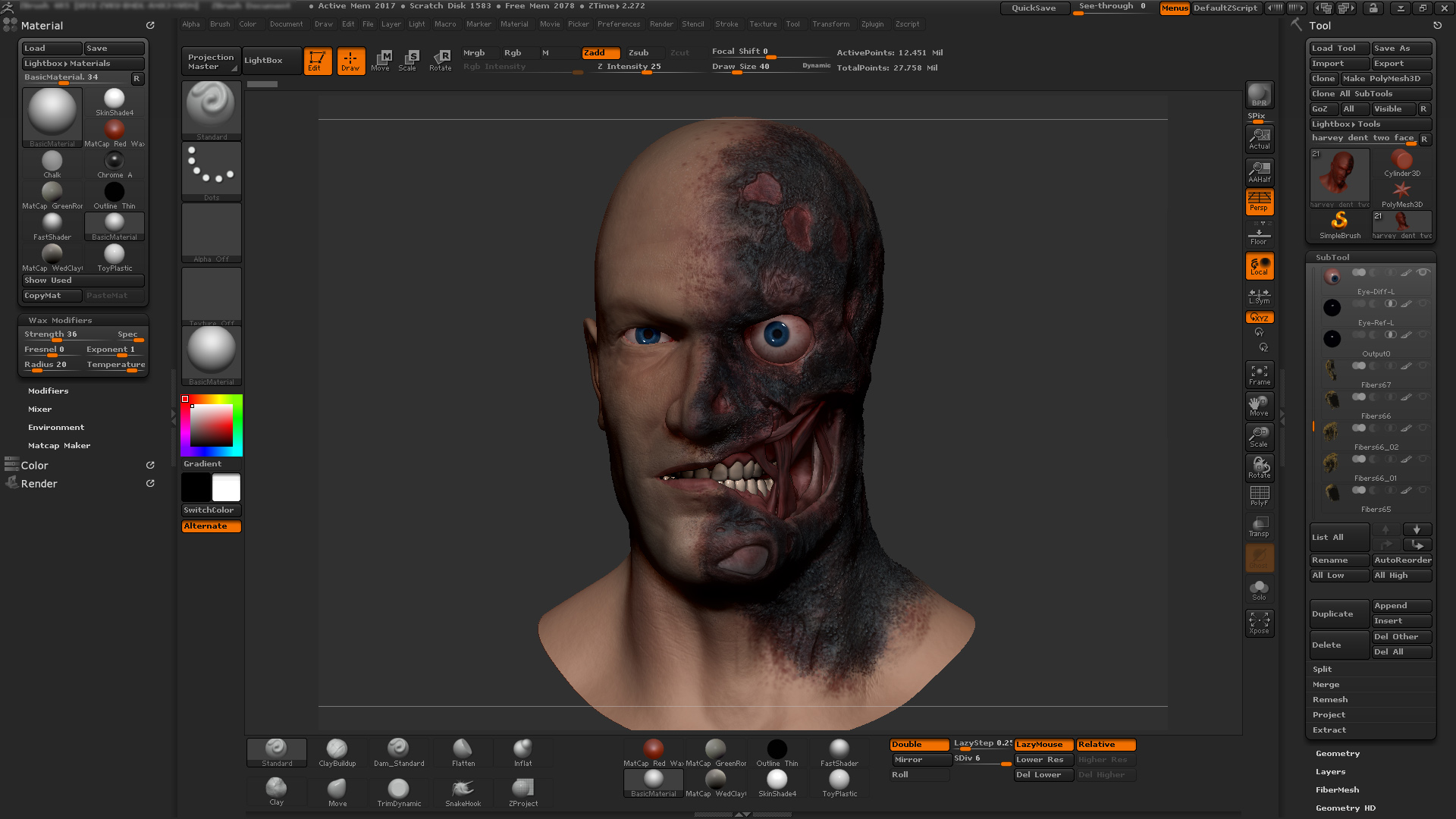Toggle Perspective view
The height and width of the screenshot is (819, 1456).
point(1260,202)
